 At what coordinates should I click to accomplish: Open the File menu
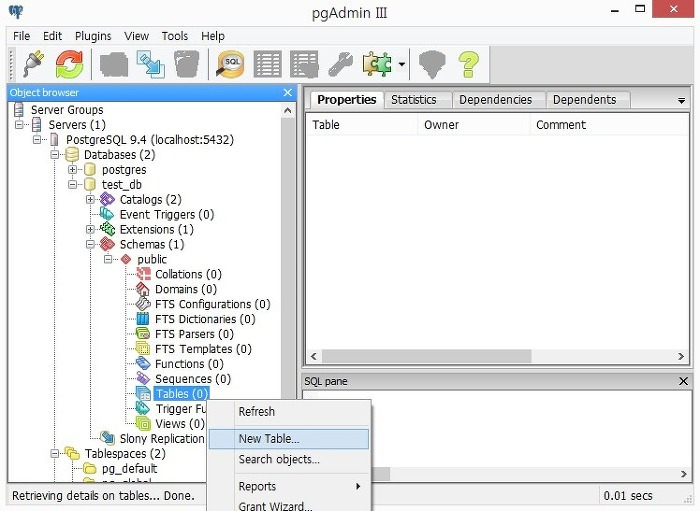[21, 36]
